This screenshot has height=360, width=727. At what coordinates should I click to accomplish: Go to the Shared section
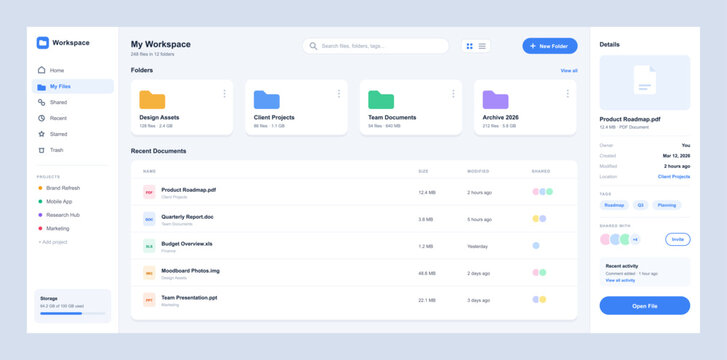pos(73,102)
